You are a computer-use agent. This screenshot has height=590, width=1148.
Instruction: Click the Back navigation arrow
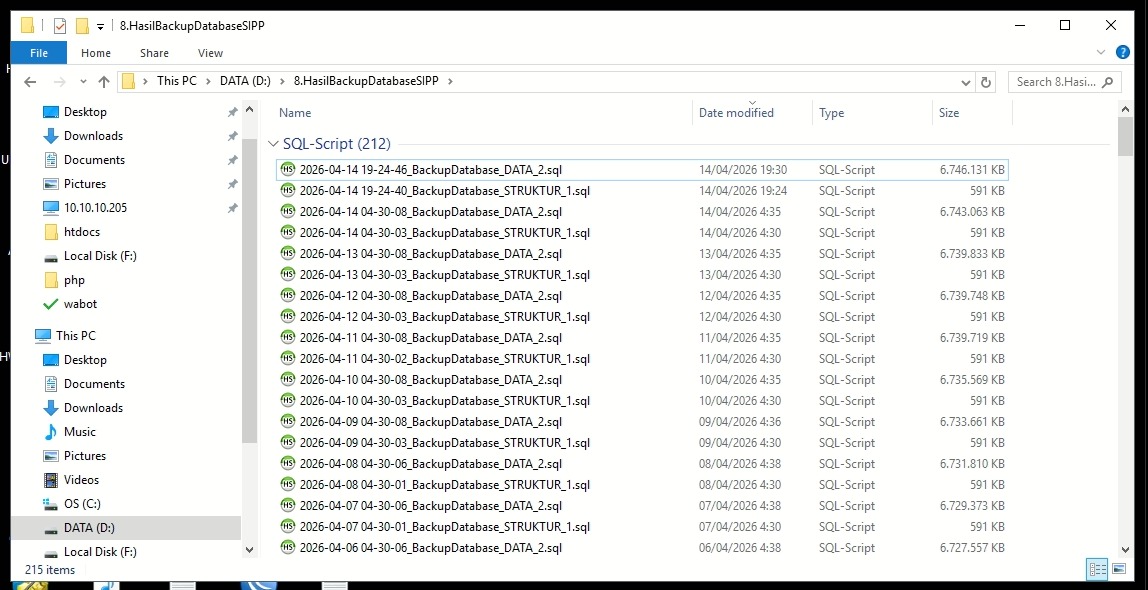tap(30, 82)
